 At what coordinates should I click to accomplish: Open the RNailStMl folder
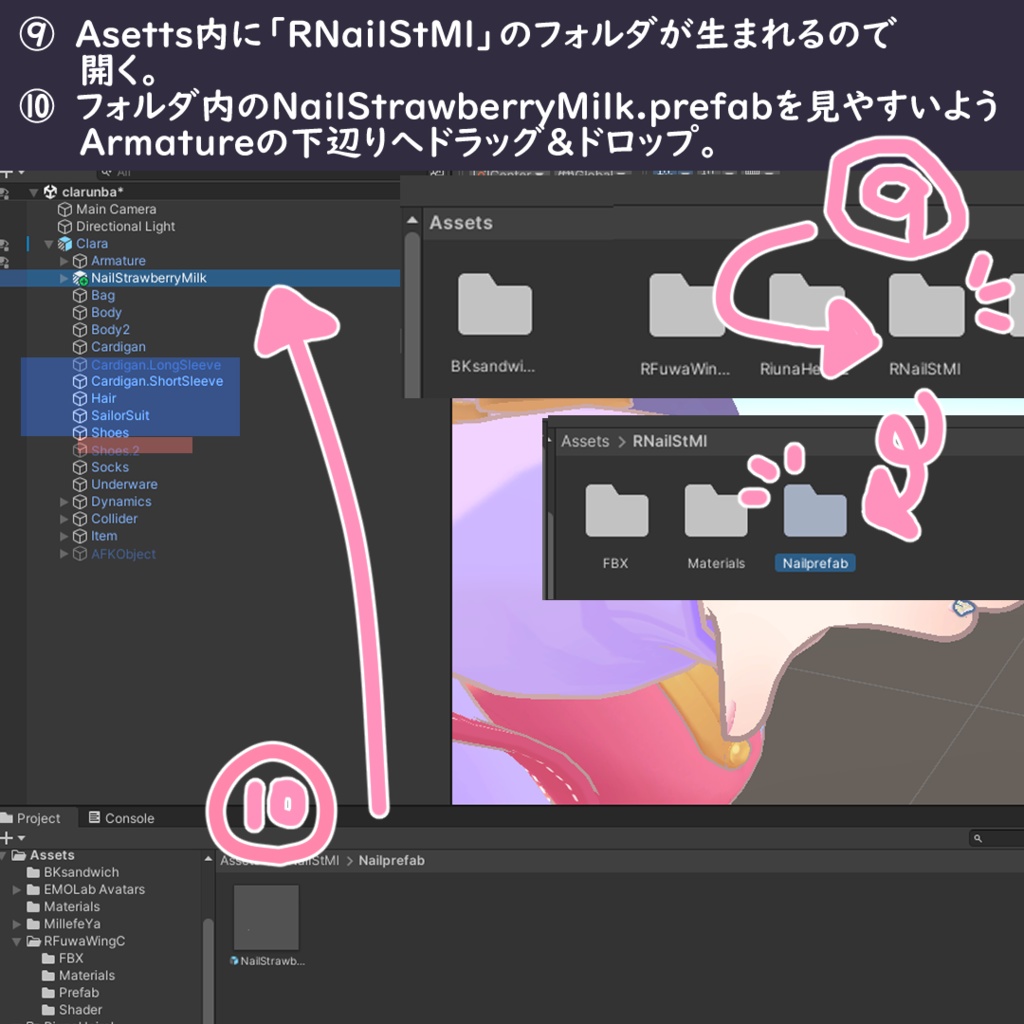(x=926, y=305)
